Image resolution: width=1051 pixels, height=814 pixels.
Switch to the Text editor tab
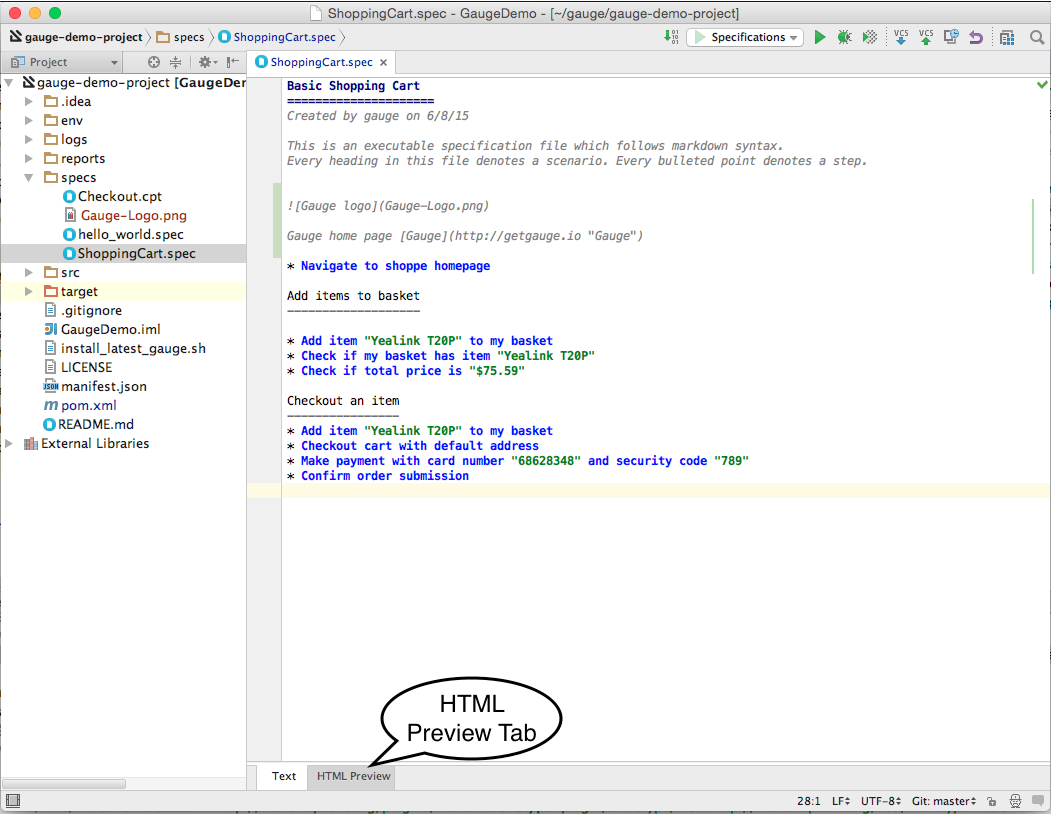click(284, 776)
